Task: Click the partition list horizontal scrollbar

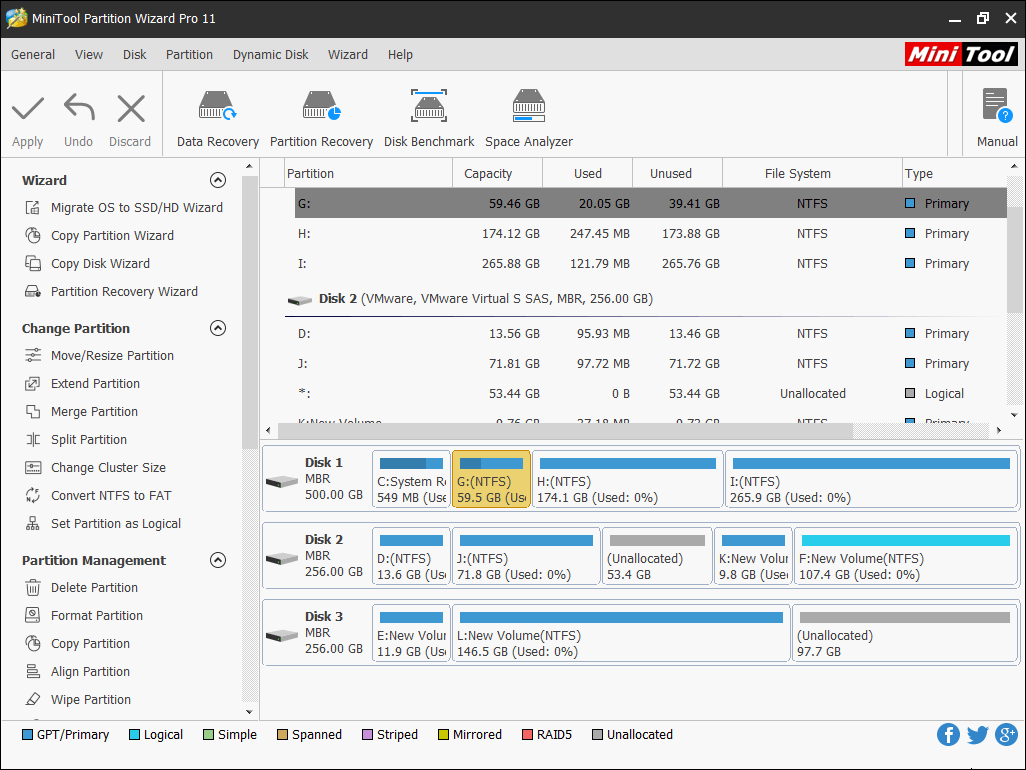Action: click(x=566, y=430)
